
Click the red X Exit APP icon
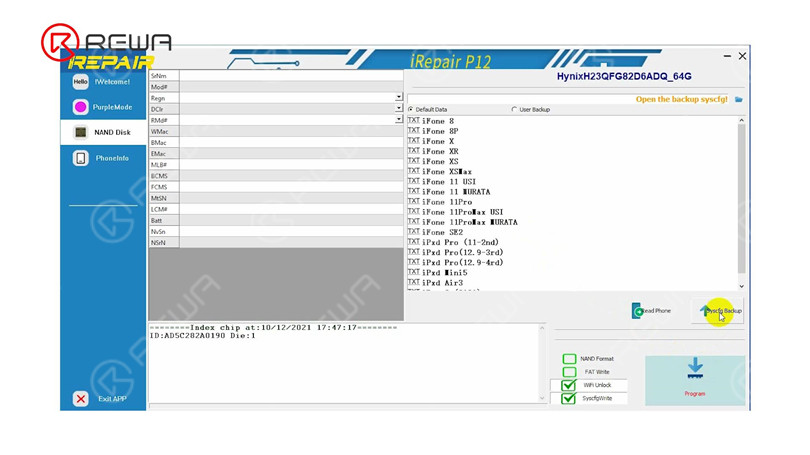[x=81, y=399]
